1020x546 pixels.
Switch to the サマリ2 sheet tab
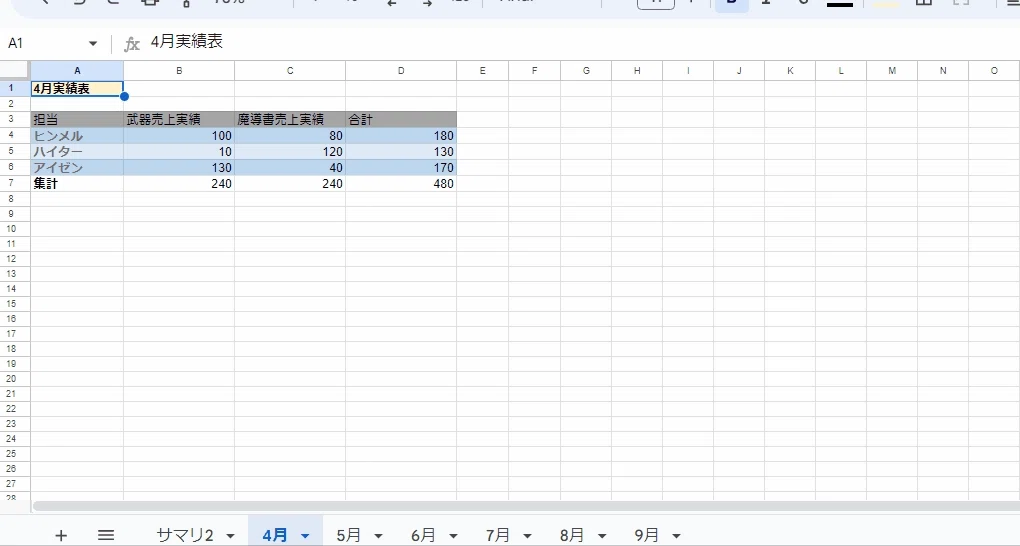[185, 535]
